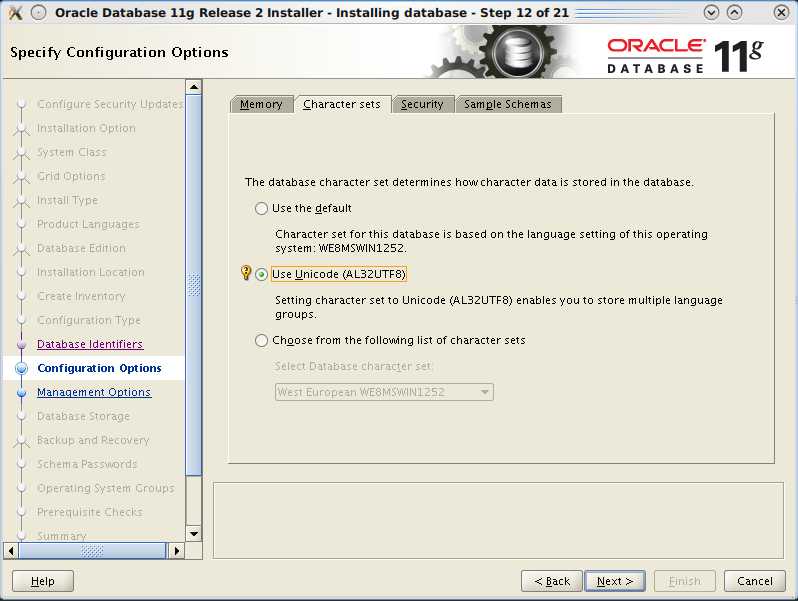Image resolution: width=798 pixels, height=601 pixels.
Task: Switch to the Sample Schemas tab
Action: tap(508, 104)
